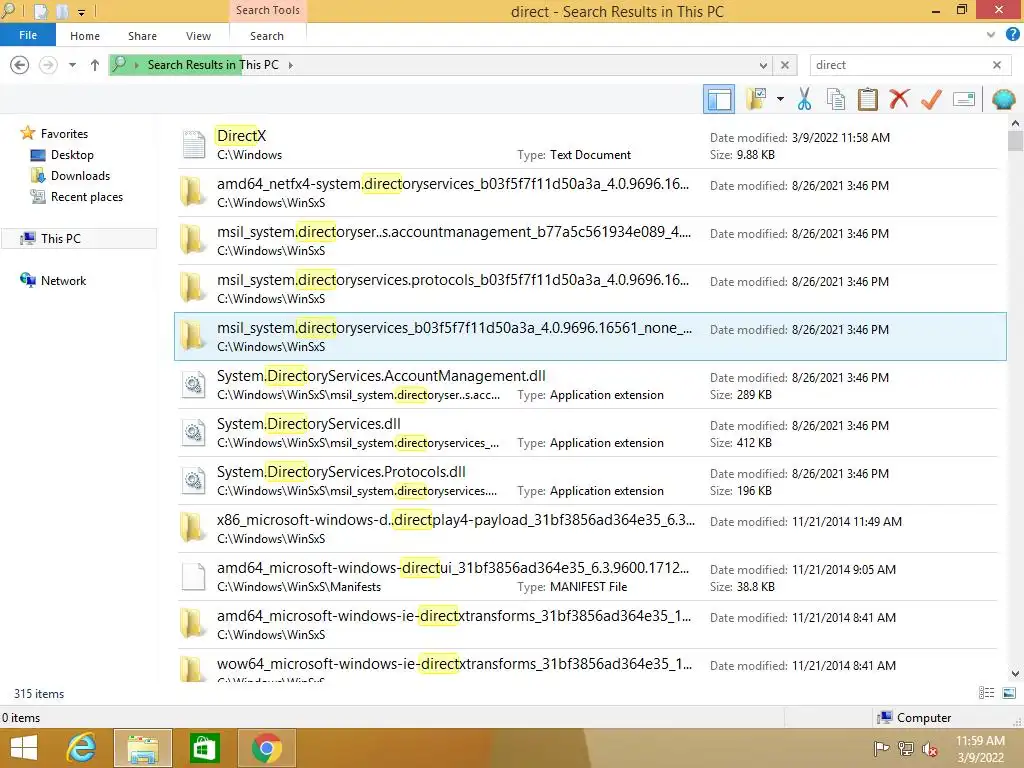Click the scroll up arrow of results list
This screenshot has width=1024, height=768.
[x=1015, y=123]
